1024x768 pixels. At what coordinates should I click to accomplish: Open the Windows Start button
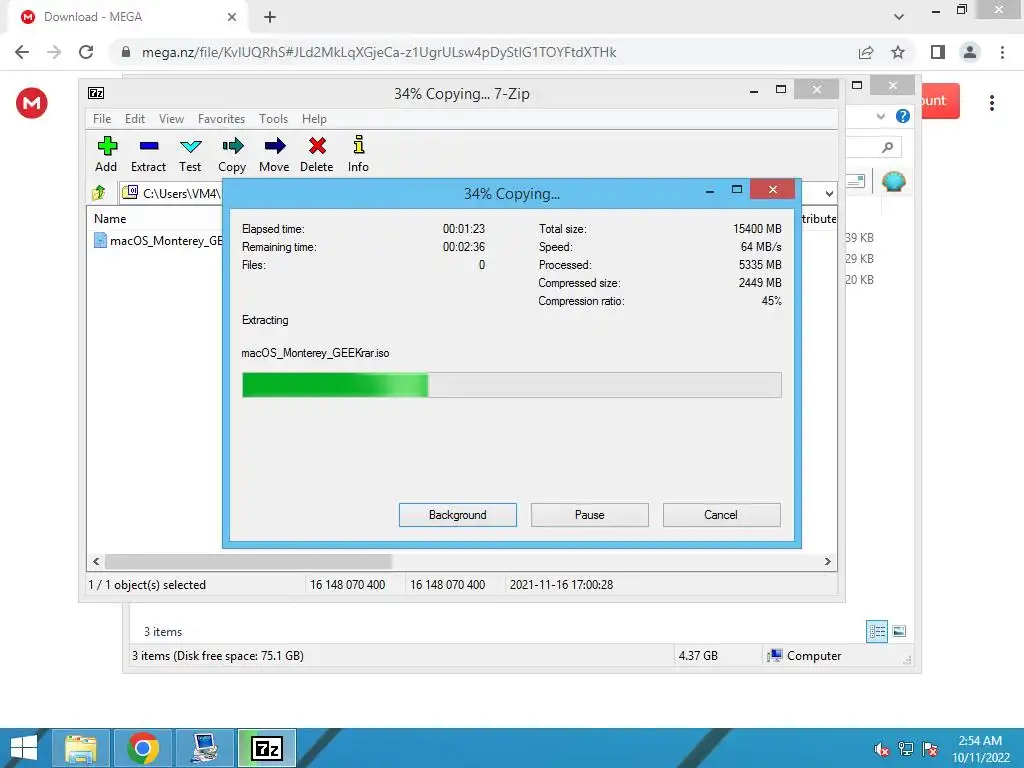point(24,748)
